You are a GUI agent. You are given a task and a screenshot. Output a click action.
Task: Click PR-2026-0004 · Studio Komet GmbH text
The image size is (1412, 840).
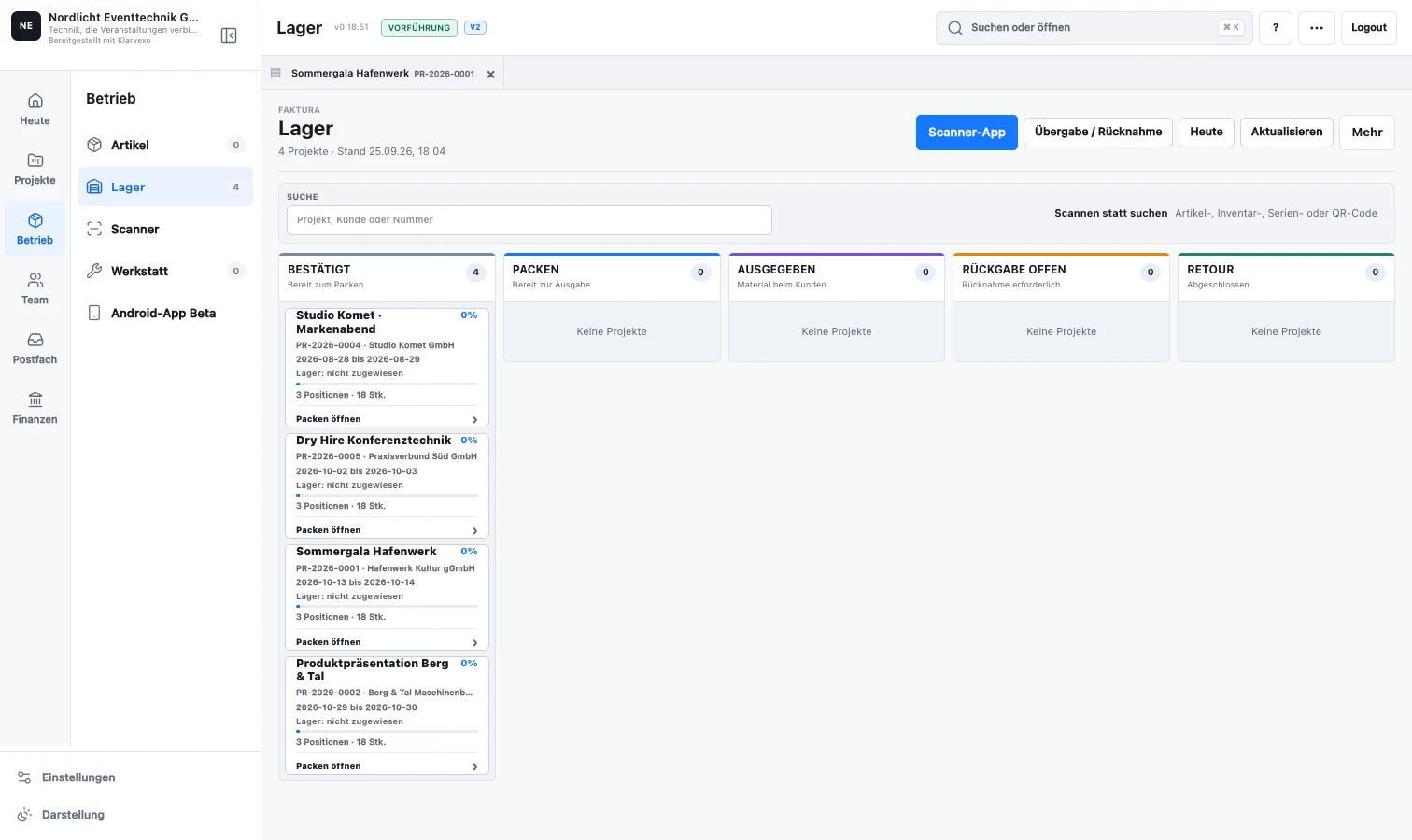pyautogui.click(x=374, y=345)
